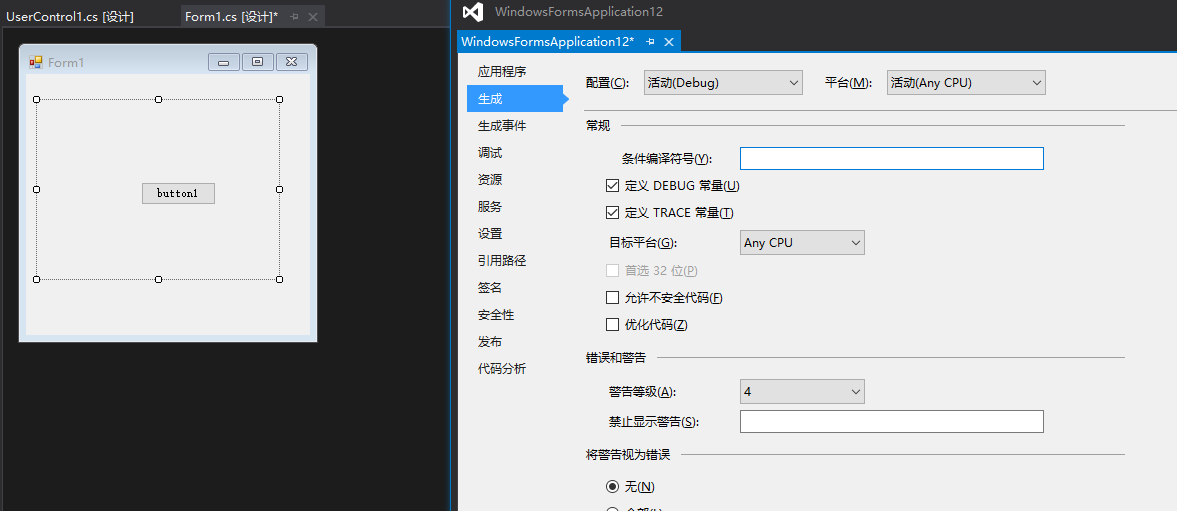Click the top-middle resize handle of selection
Viewport: 1177px width, 511px height.
[158, 99]
